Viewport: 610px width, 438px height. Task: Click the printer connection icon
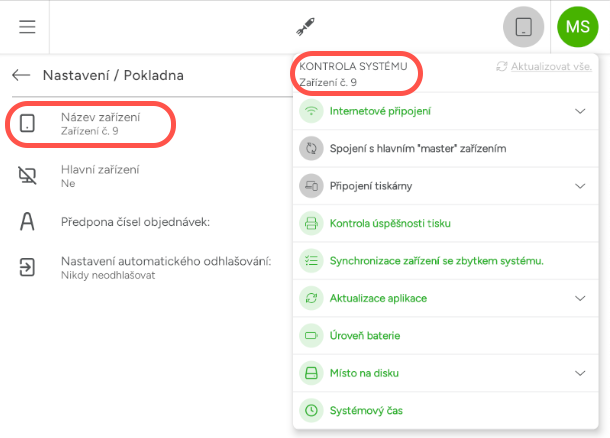click(x=311, y=186)
